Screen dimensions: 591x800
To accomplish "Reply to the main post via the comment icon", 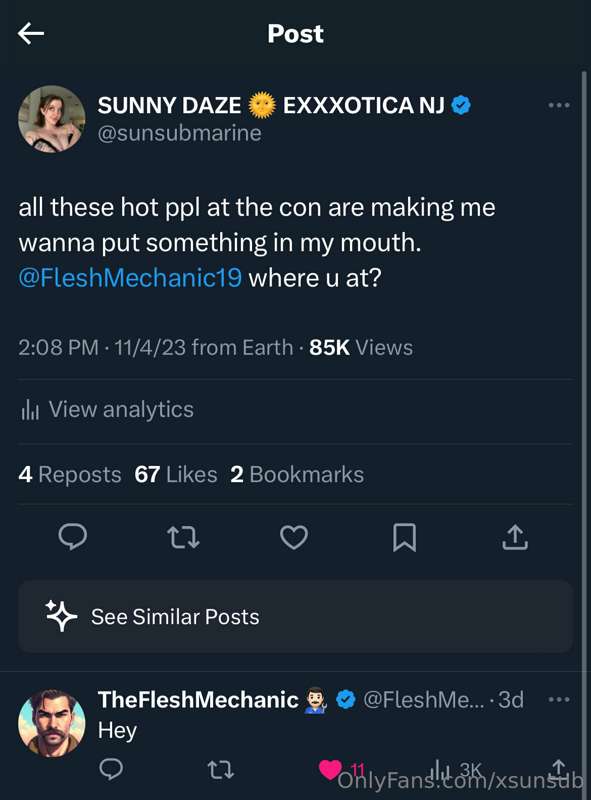I will click(x=73, y=537).
